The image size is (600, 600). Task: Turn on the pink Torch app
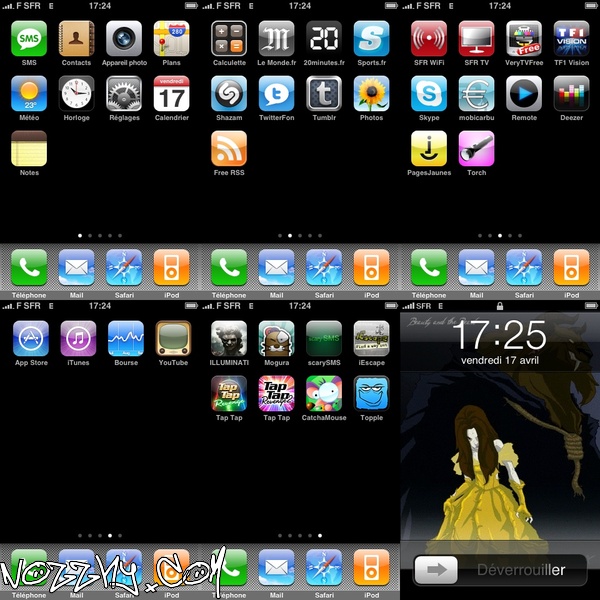(x=476, y=149)
